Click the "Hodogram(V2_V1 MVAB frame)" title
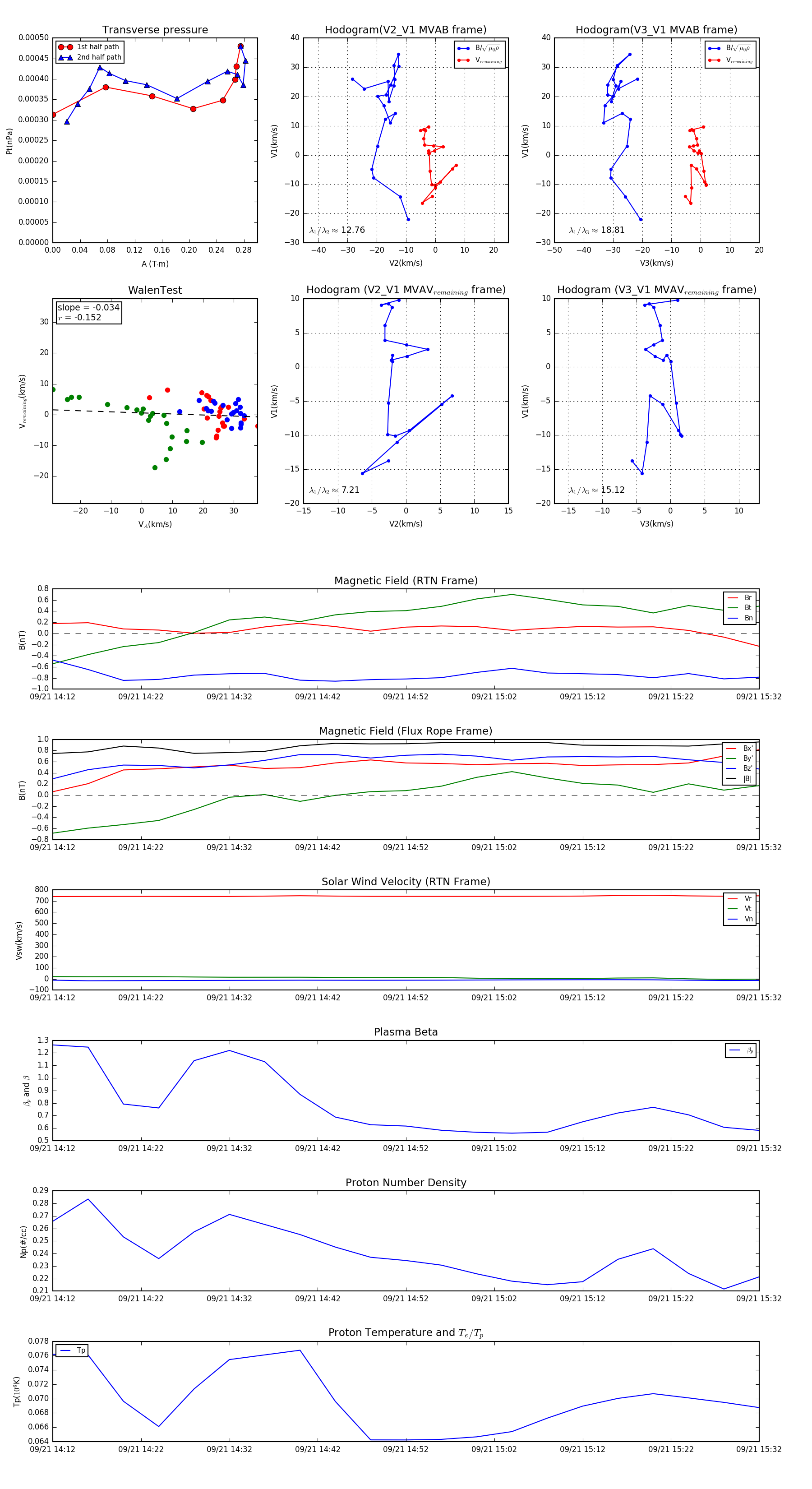 pos(406,30)
